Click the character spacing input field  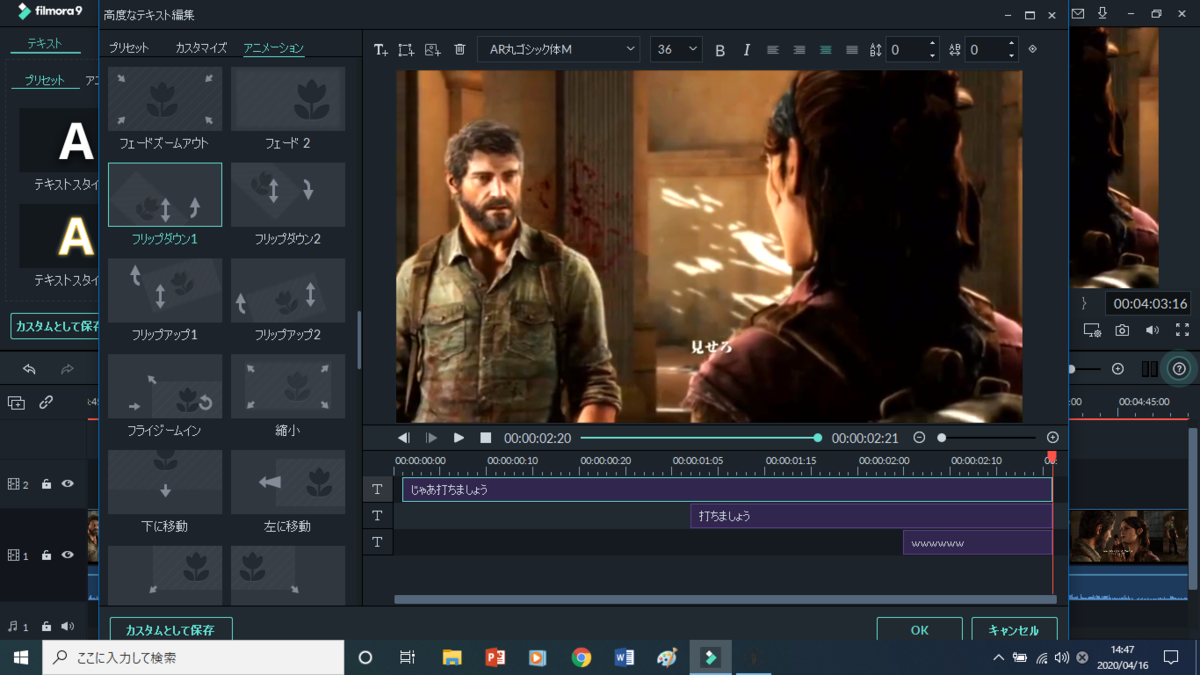[986, 49]
